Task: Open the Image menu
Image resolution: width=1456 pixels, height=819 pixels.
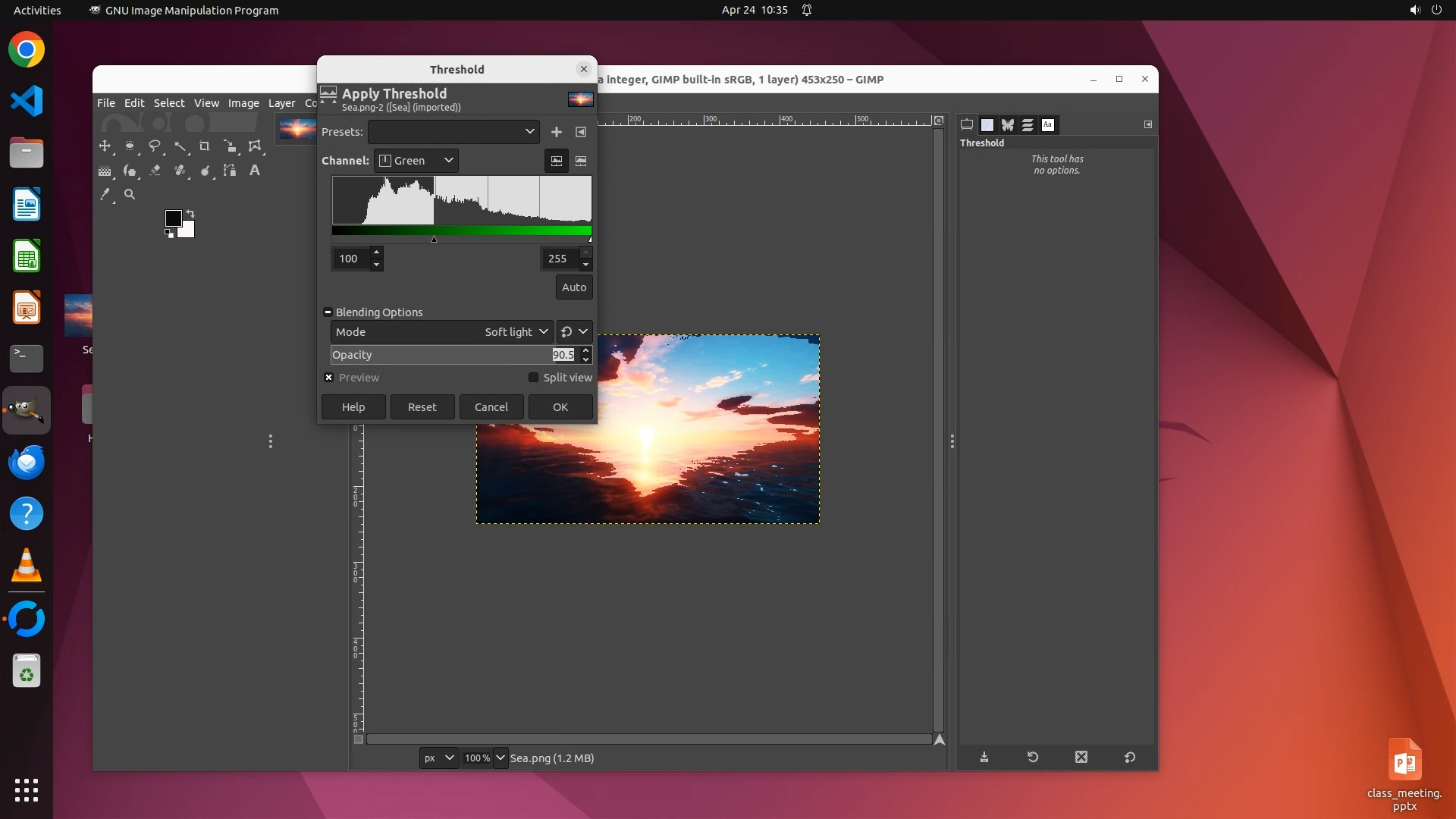Action: 243,103
